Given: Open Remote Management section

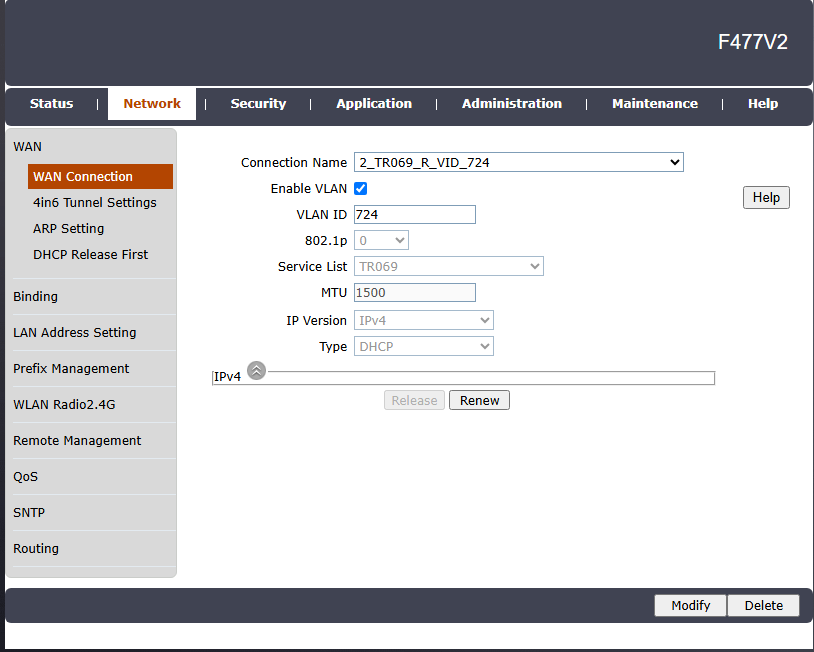Looking at the screenshot, I should (77, 440).
